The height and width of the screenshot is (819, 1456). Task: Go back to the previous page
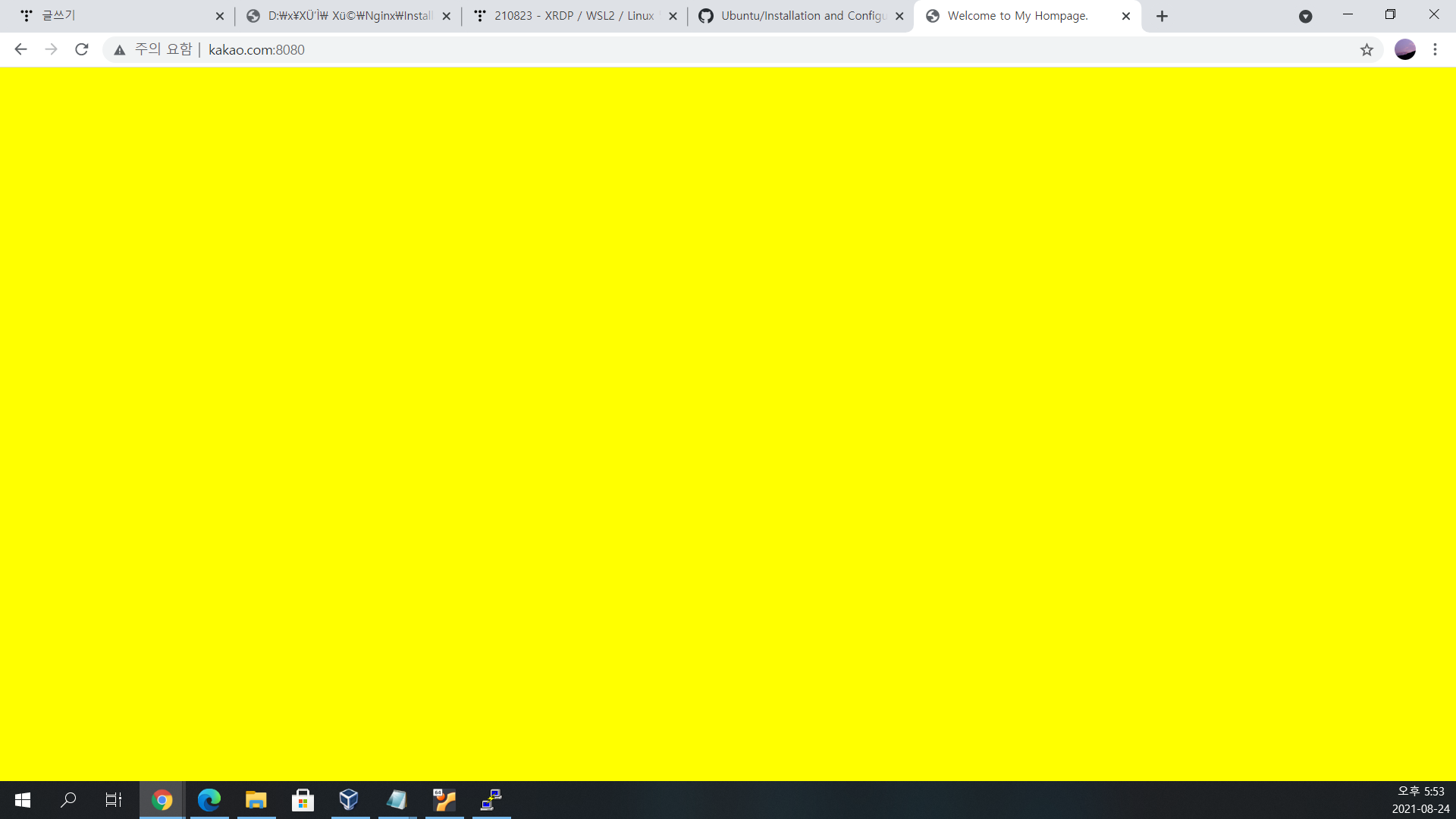(20, 49)
